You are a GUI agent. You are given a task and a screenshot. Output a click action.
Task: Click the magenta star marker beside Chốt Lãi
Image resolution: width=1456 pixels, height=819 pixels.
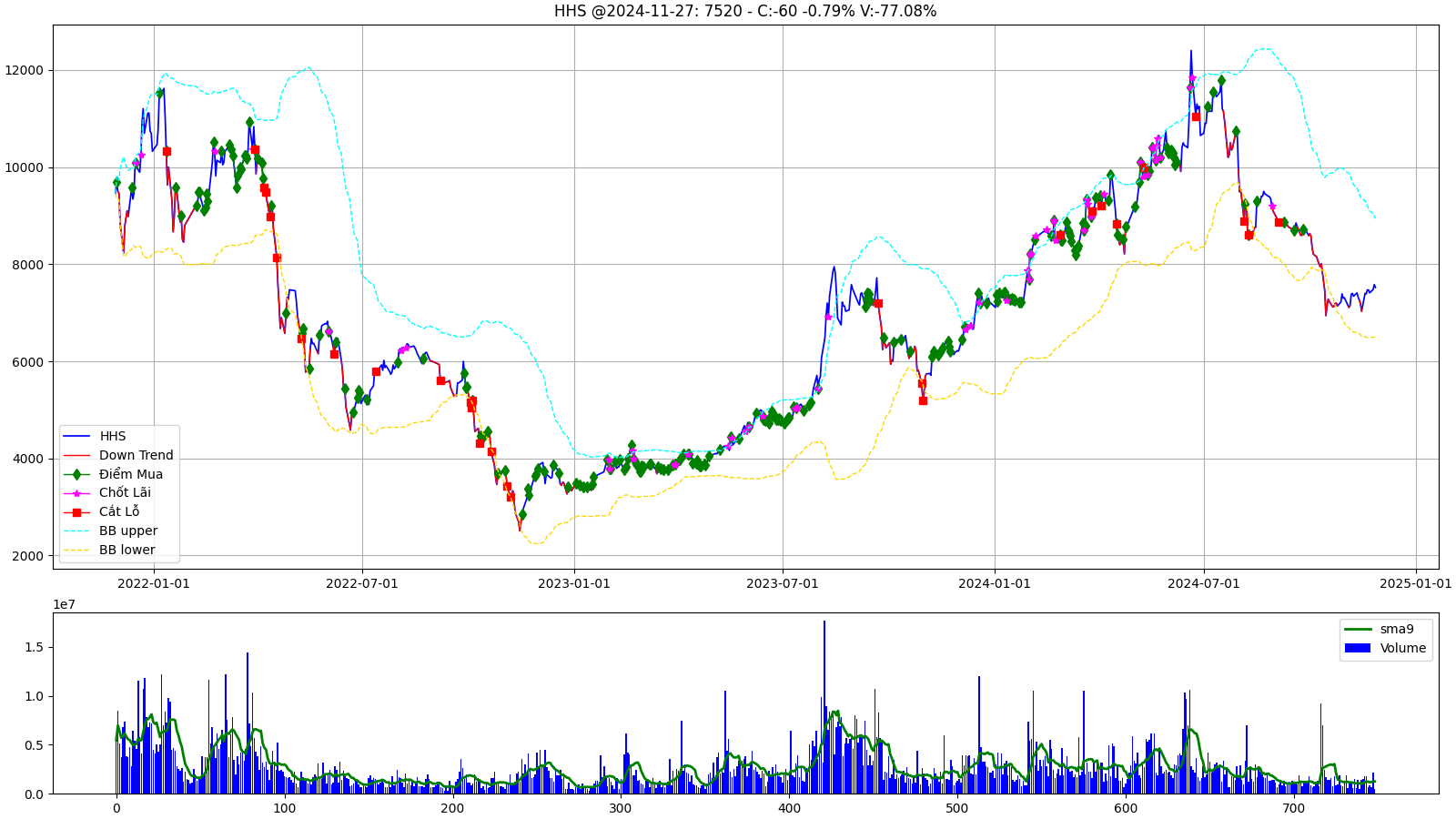pos(77,493)
